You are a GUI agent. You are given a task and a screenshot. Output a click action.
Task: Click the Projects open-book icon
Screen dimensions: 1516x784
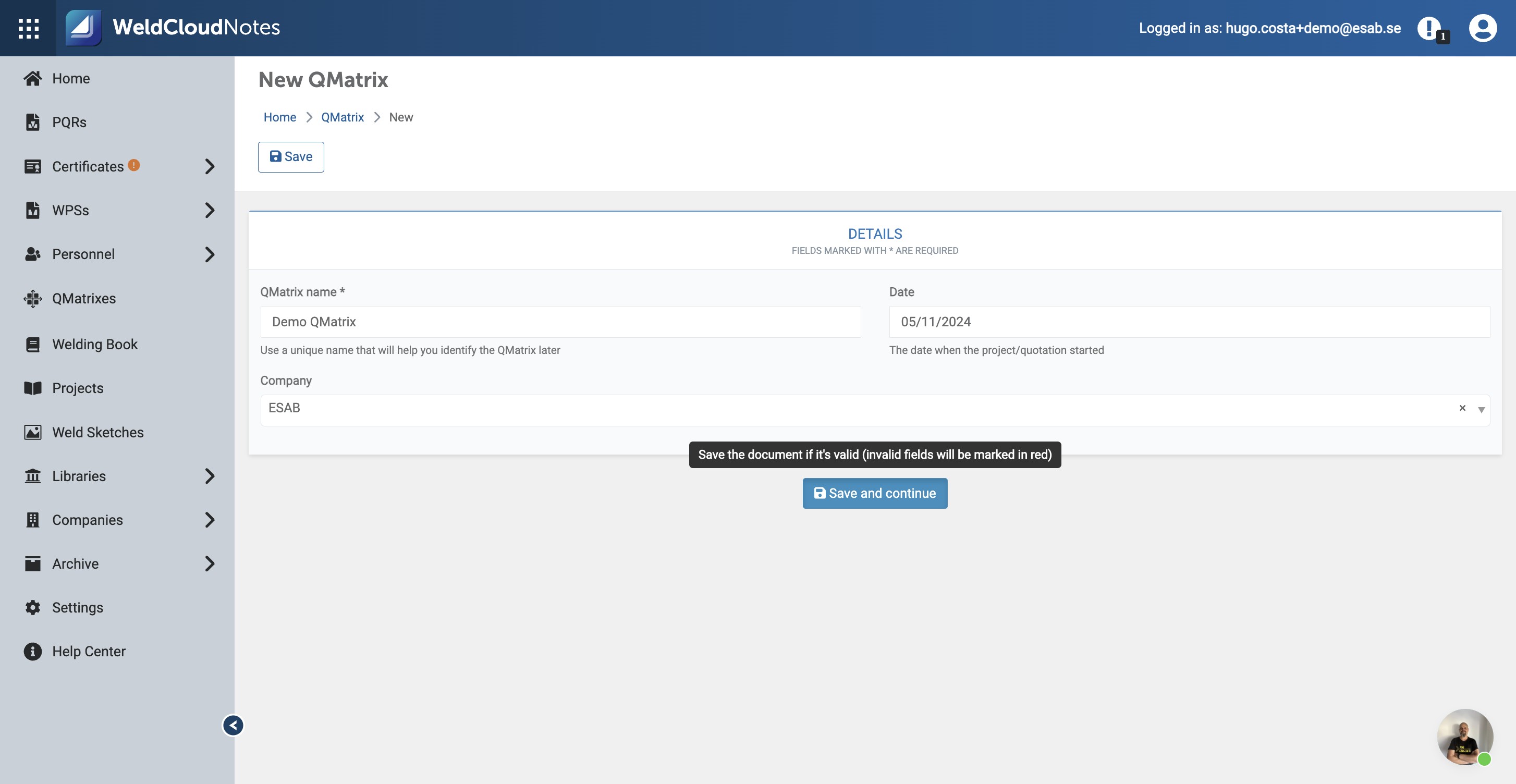tap(33, 388)
